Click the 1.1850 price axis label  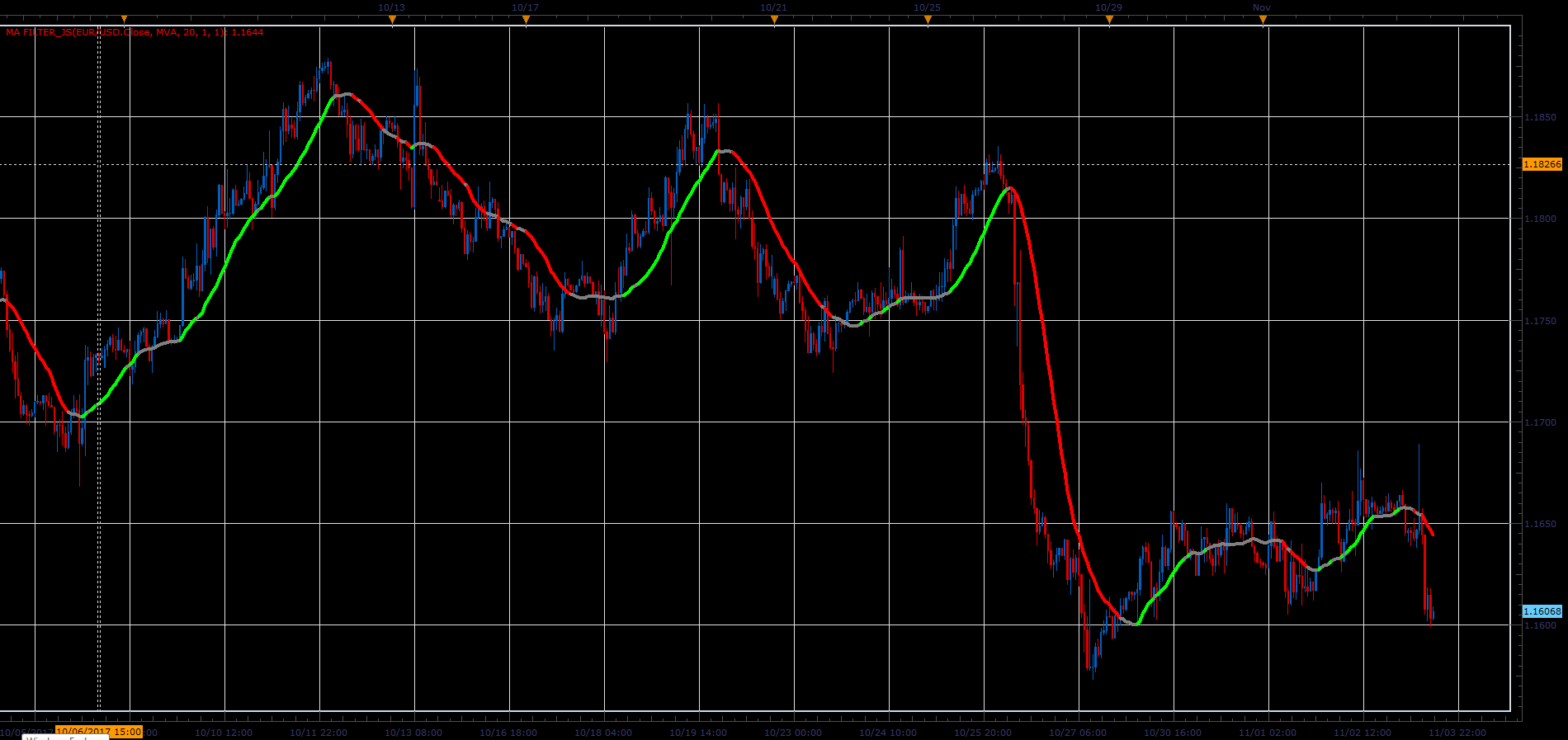coord(1540,117)
